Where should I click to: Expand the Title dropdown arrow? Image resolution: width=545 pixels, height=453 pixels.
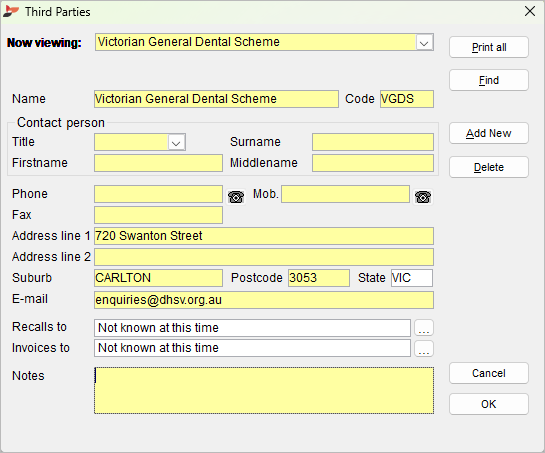176,143
